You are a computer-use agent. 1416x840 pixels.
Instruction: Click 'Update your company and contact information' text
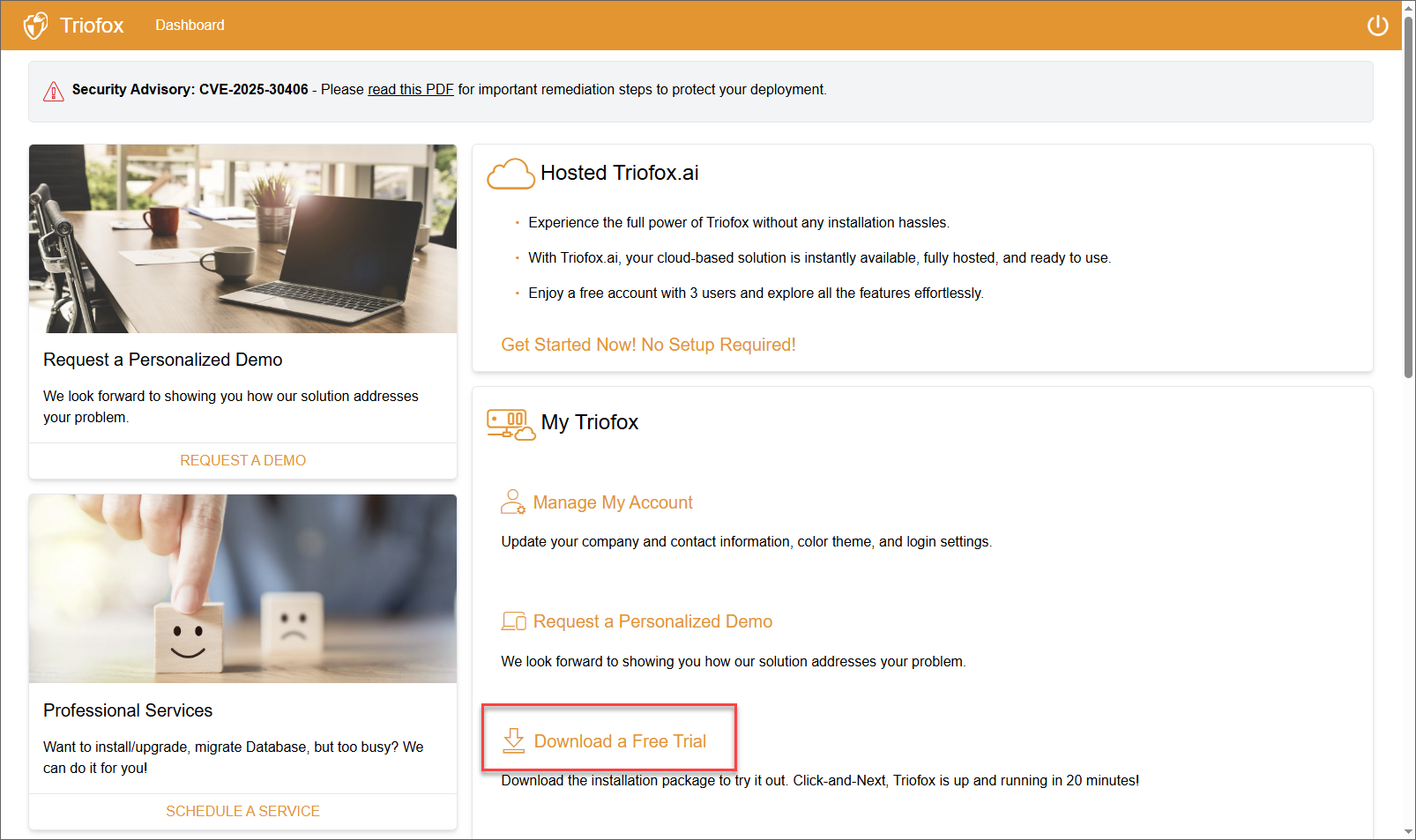747,542
